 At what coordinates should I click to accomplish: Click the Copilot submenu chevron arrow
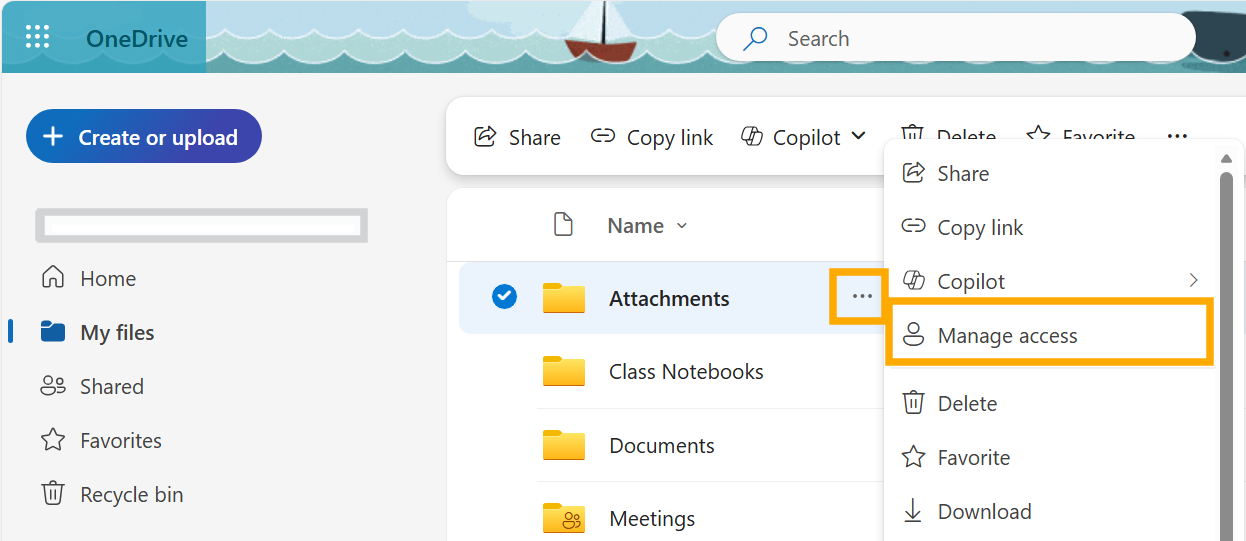1193,281
